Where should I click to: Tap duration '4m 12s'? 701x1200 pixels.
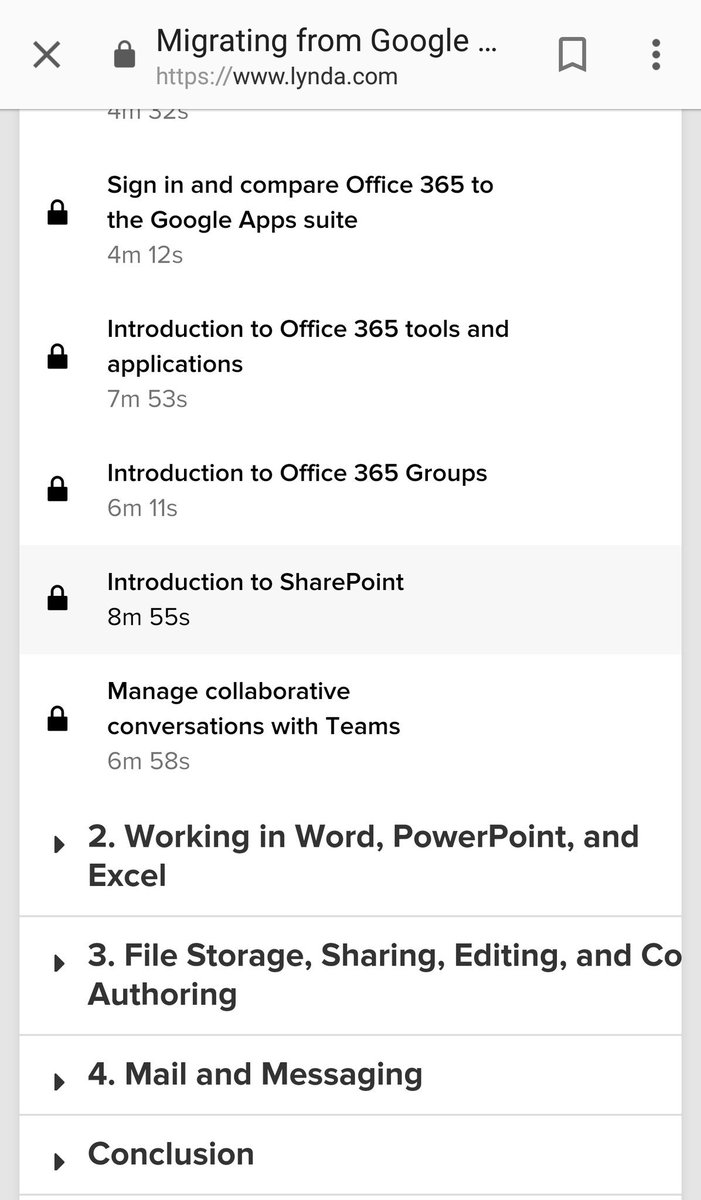click(145, 255)
